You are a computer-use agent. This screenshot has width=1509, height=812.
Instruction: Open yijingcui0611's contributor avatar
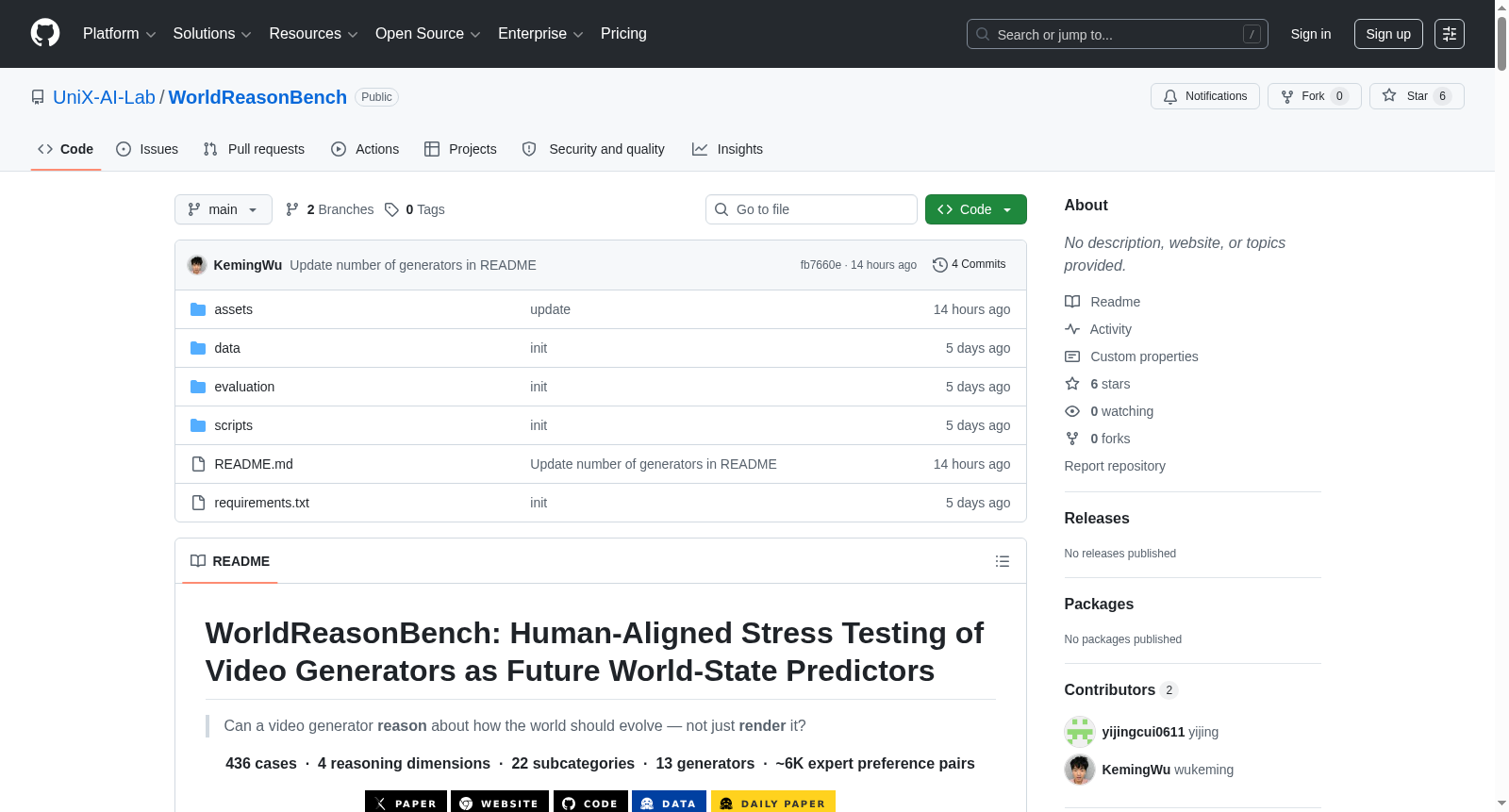(x=1080, y=732)
